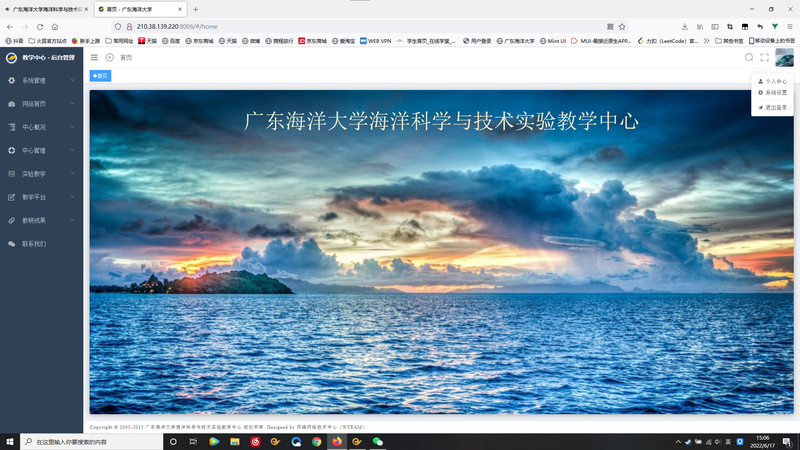Open the 用户登录 bookmark
Screen dimensions: 800x450
coord(477,41)
